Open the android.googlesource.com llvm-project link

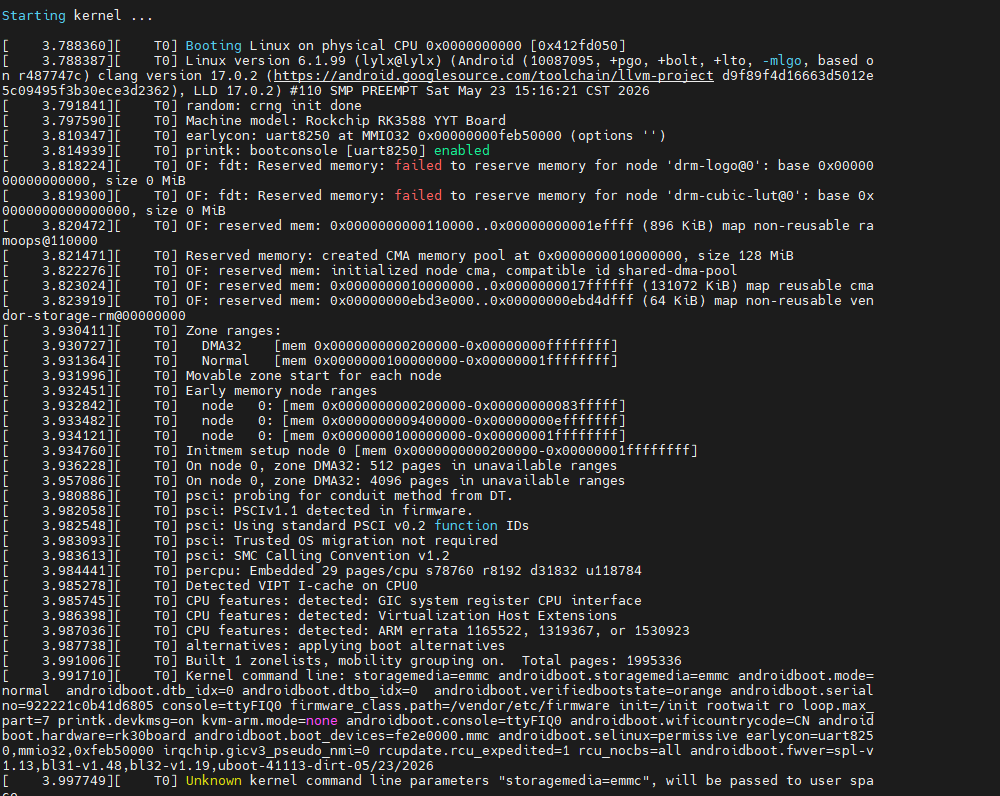tap(494, 76)
